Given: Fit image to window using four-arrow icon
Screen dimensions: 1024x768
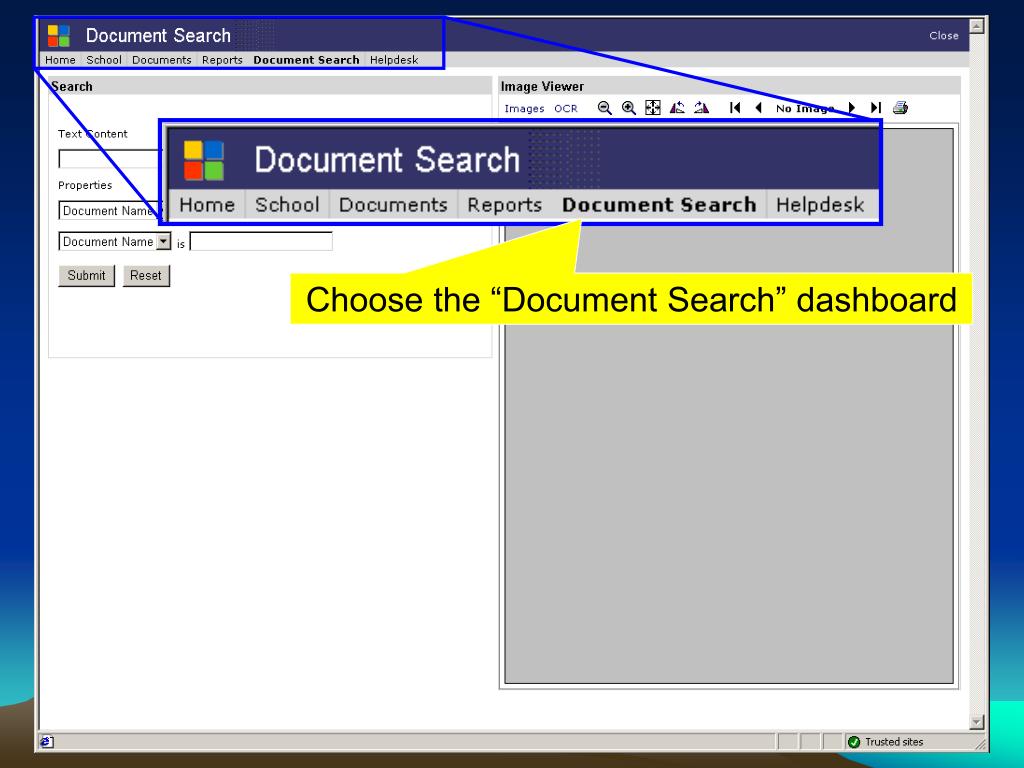Looking at the screenshot, I should 652,108.
